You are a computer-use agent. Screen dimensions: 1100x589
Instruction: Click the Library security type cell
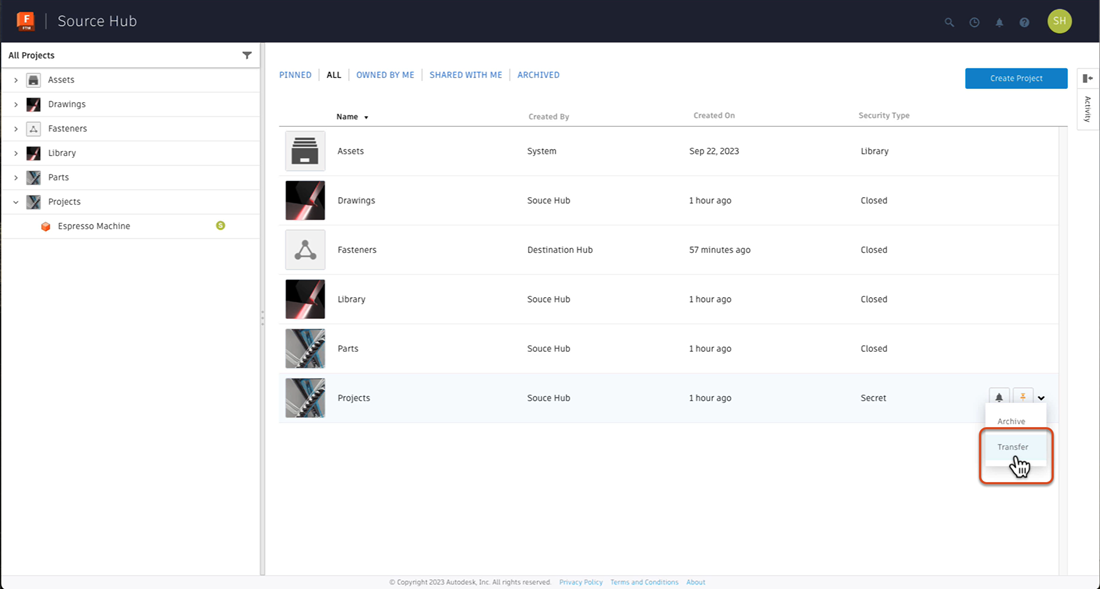[x=874, y=151]
